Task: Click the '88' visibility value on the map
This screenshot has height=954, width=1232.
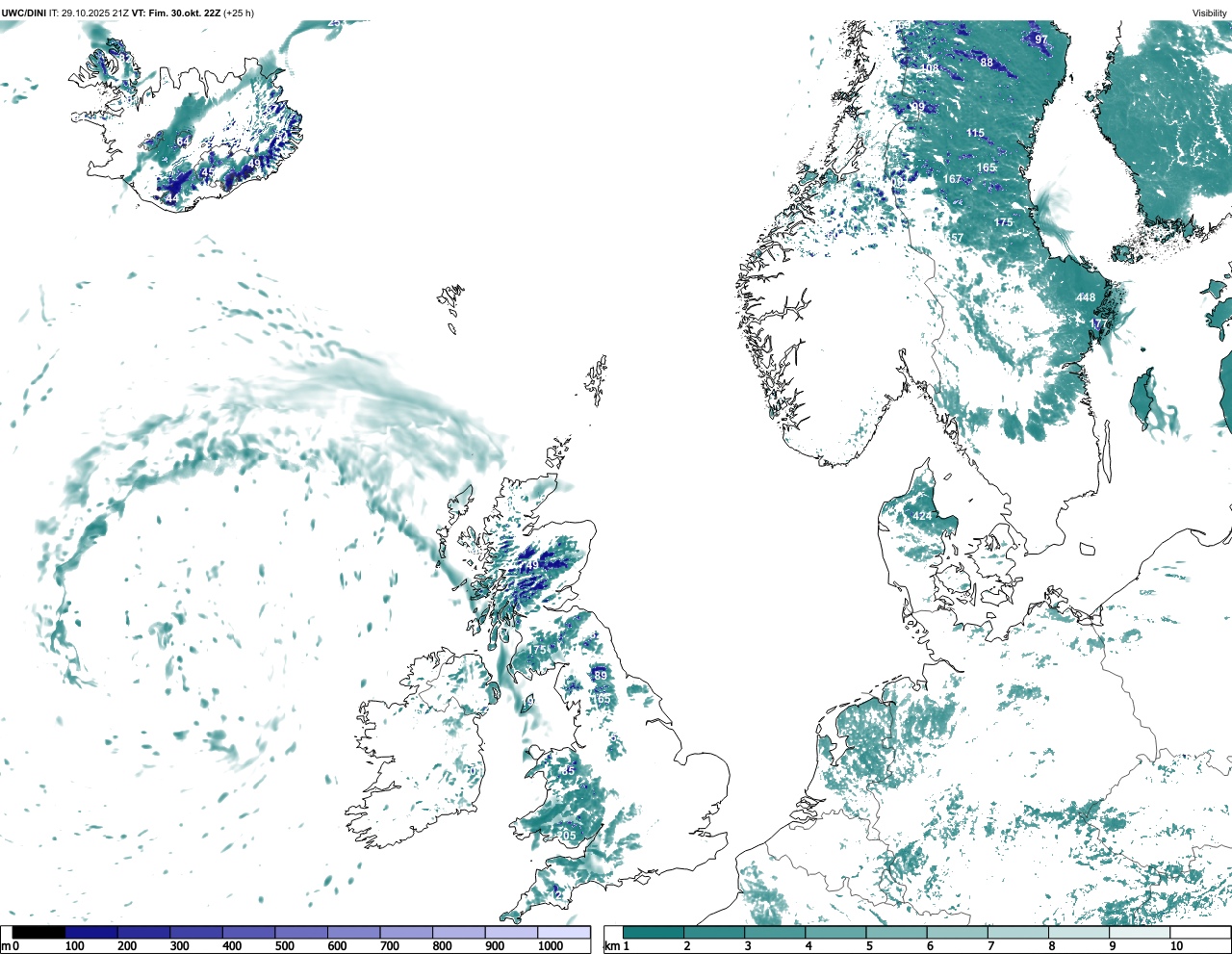Action: point(987,63)
